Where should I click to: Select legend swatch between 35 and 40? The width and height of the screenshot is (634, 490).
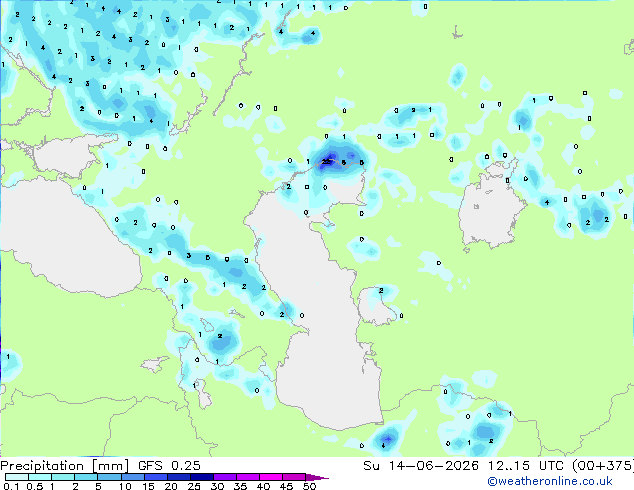[248, 477]
